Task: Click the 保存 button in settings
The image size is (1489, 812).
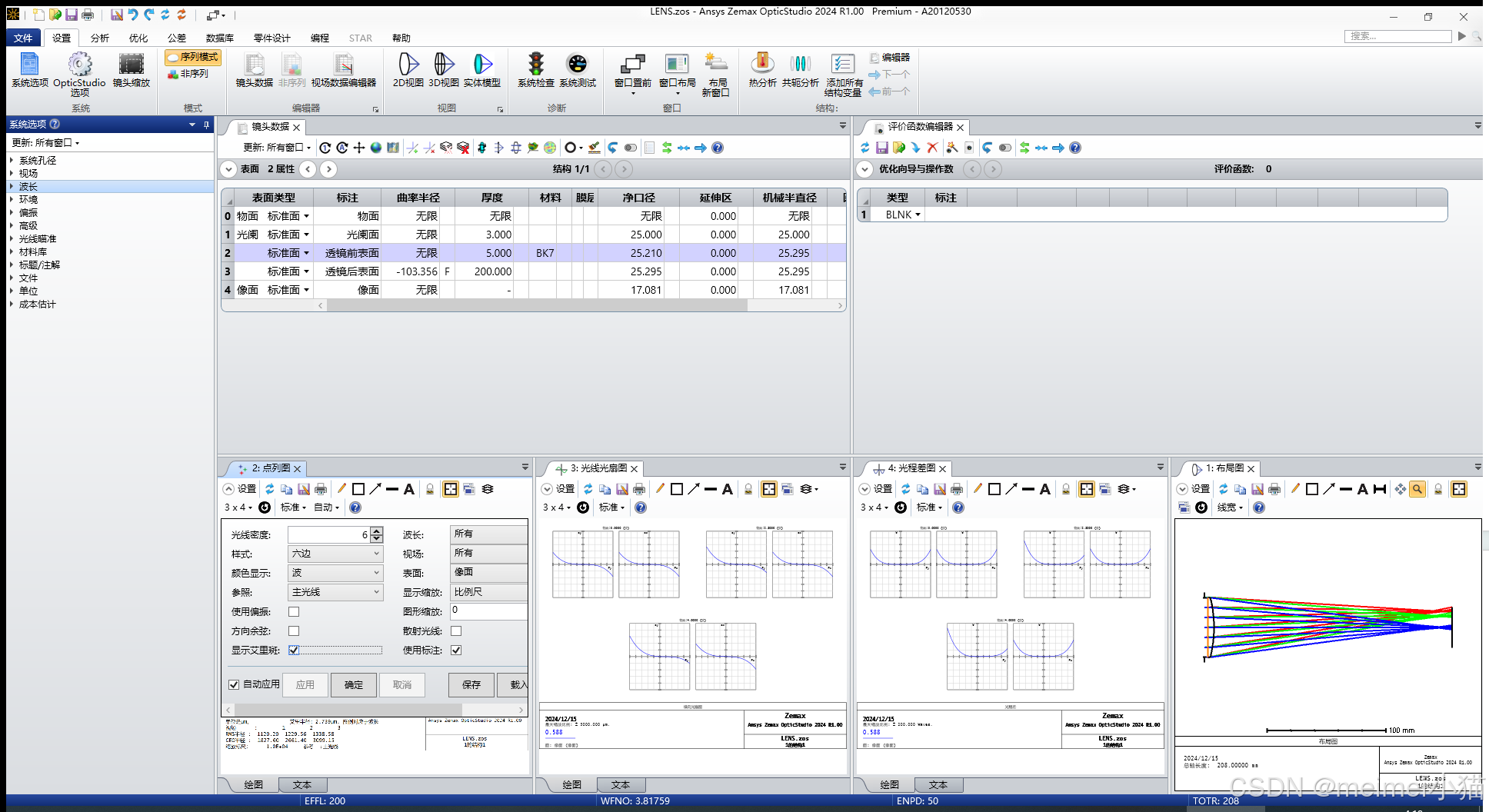Action: pyautogui.click(x=471, y=684)
